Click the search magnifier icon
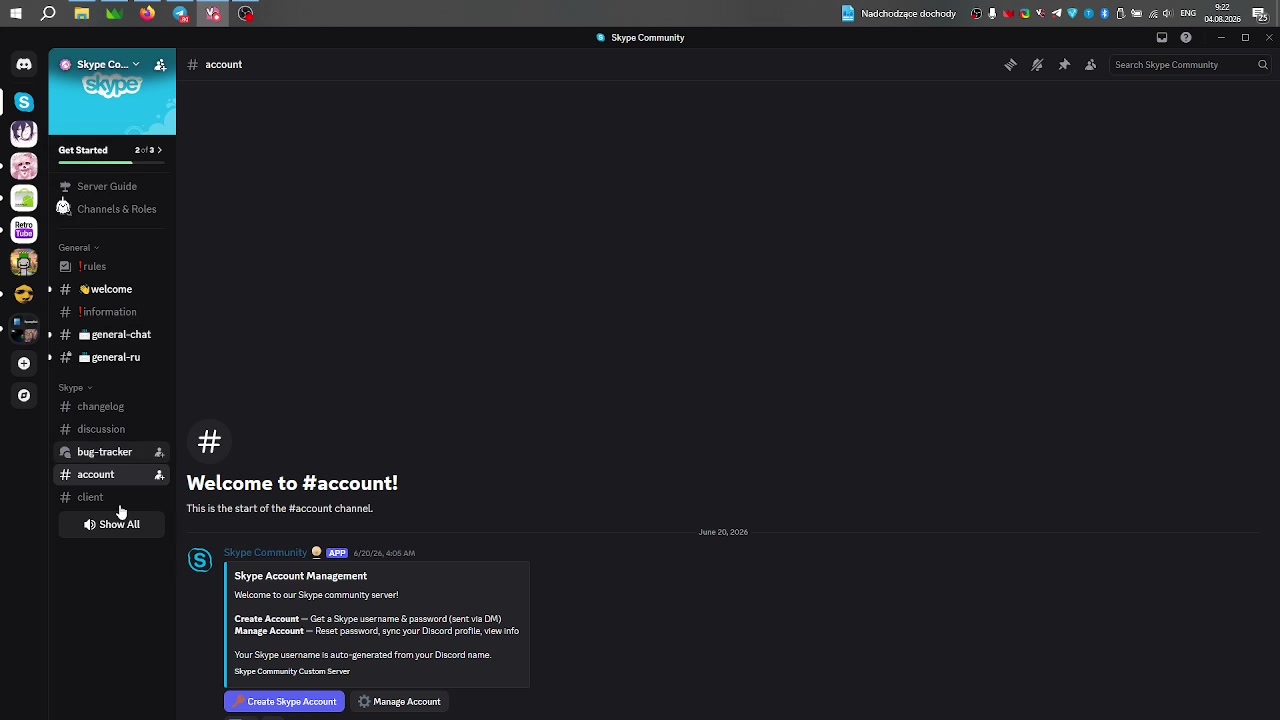 [x=1263, y=65]
